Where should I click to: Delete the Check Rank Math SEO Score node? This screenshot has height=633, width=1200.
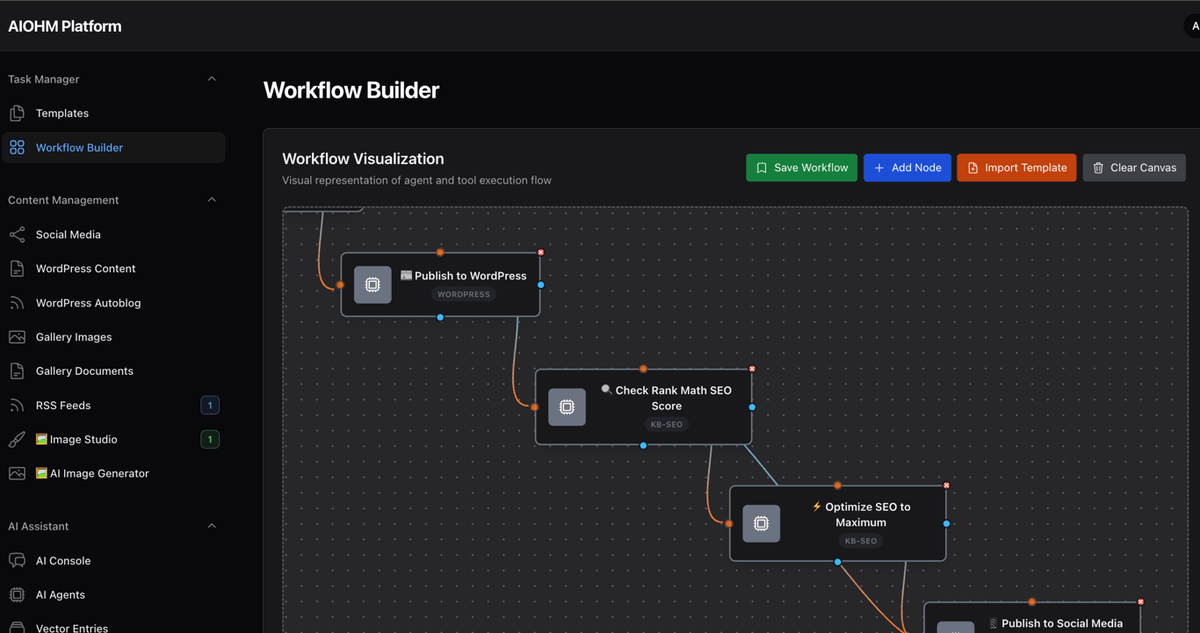752,369
